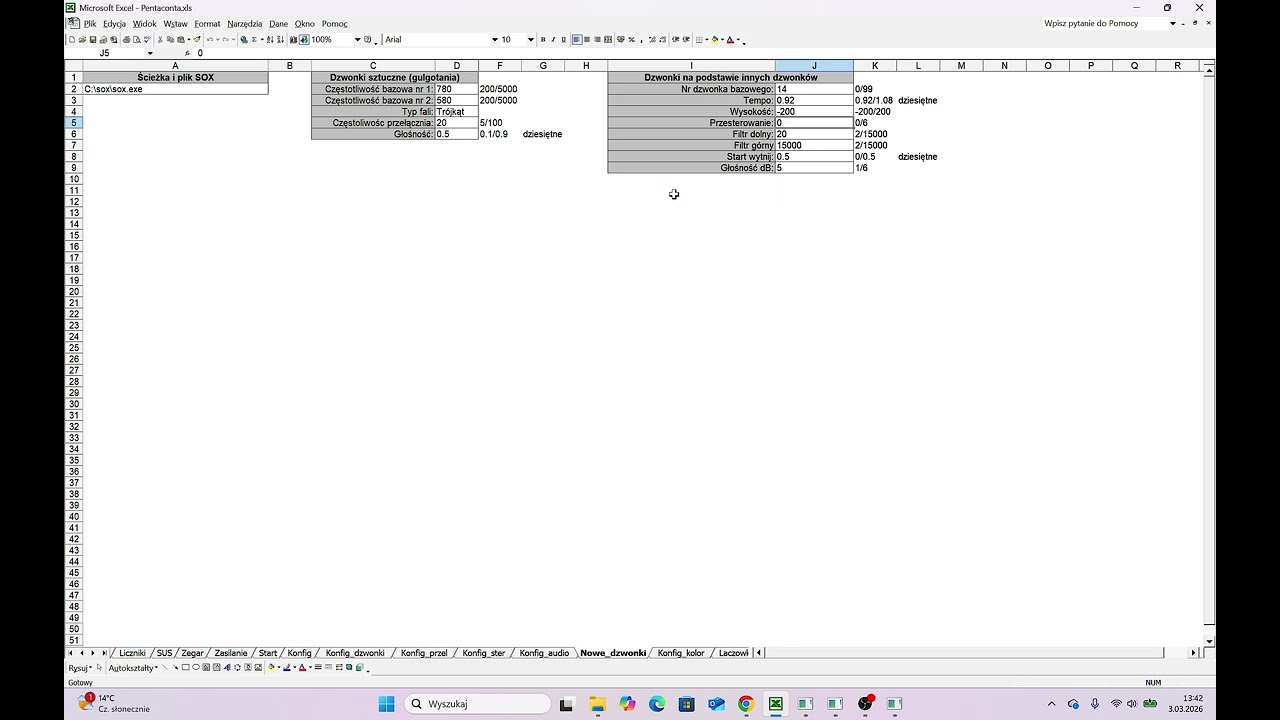
Task: Click the Increase Decimal icon
Action: pyautogui.click(x=652, y=40)
